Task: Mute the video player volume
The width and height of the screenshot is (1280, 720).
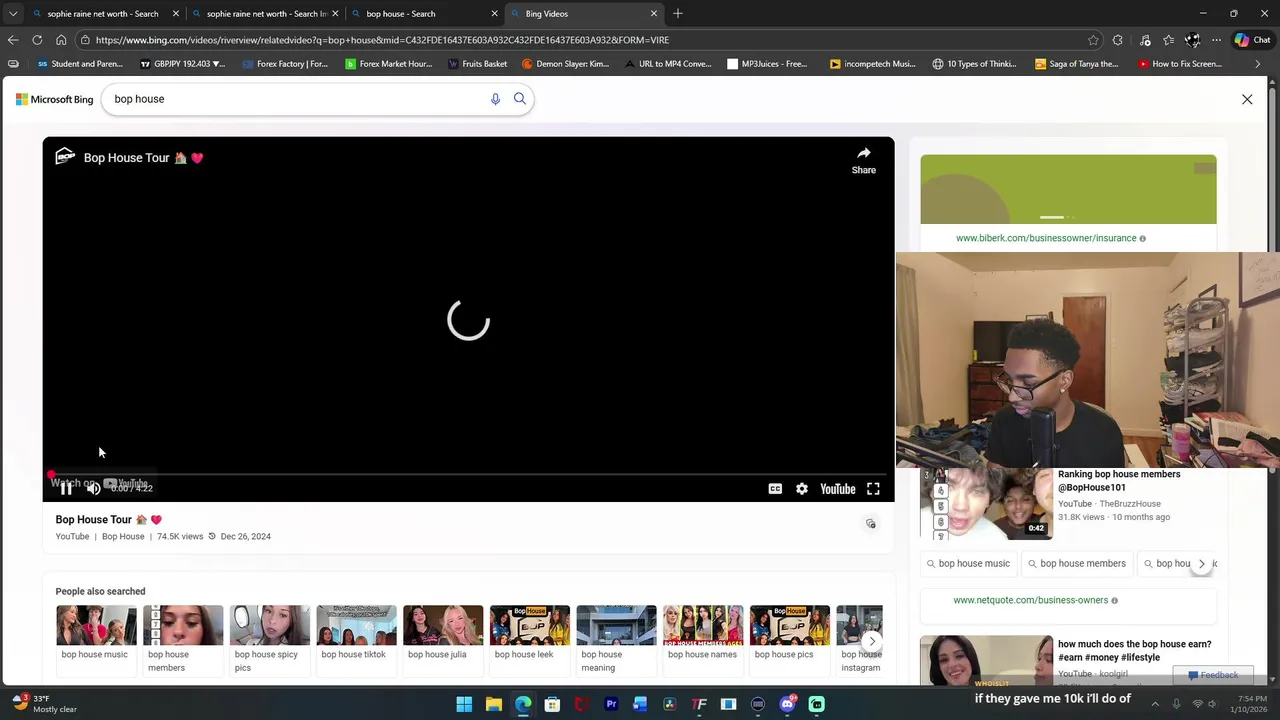Action: point(93,488)
